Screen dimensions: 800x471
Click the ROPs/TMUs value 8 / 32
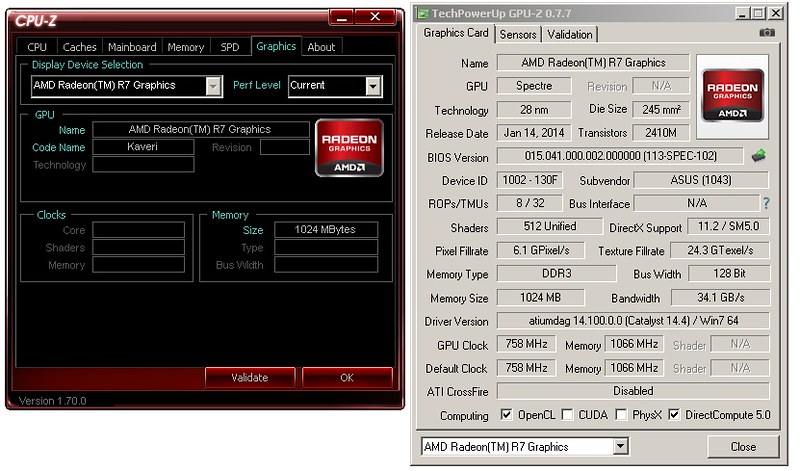click(530, 203)
